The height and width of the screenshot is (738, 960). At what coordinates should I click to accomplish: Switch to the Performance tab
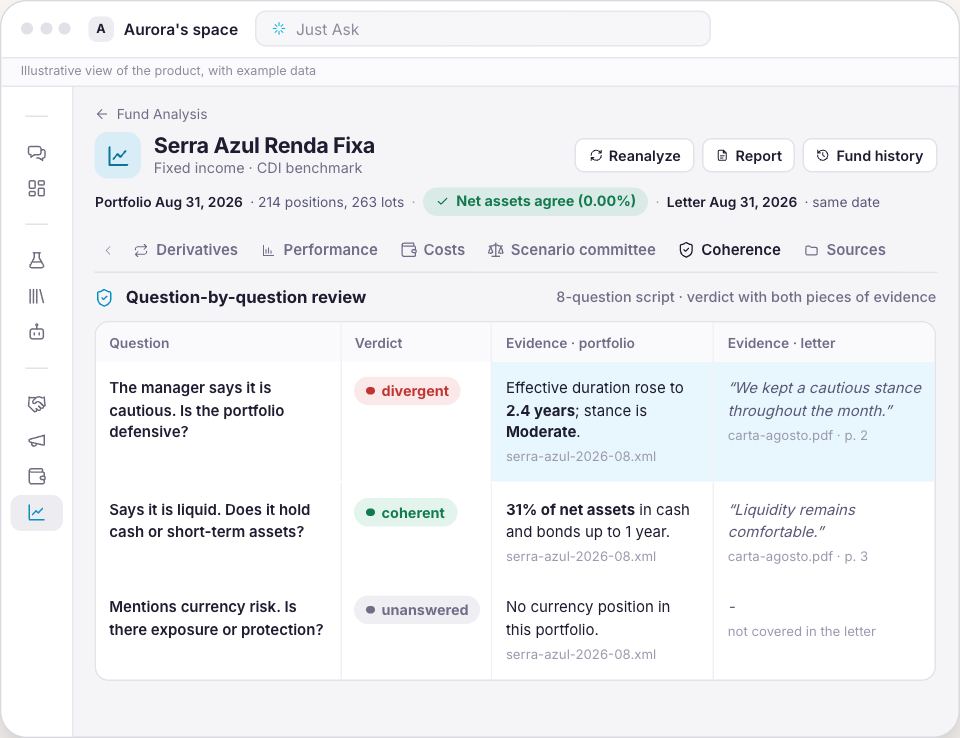click(320, 250)
